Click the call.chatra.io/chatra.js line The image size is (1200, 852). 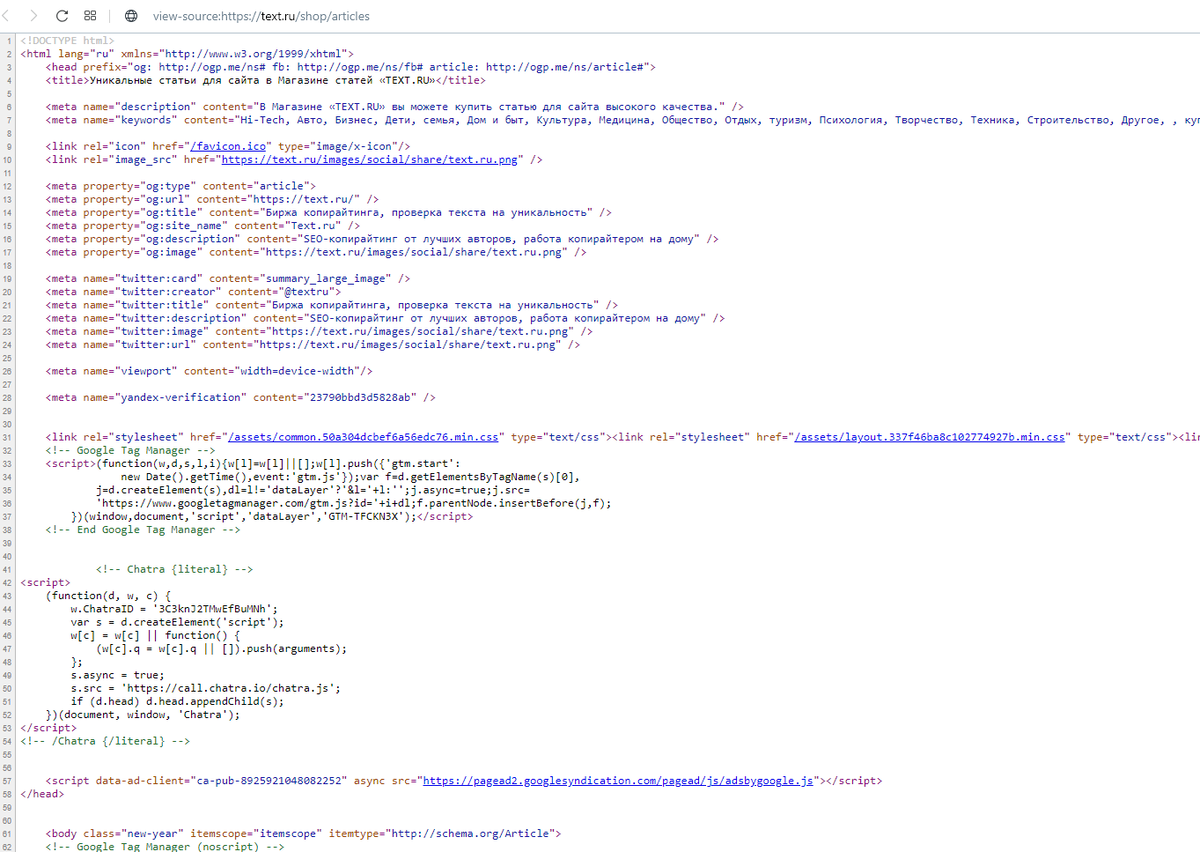(x=206, y=688)
